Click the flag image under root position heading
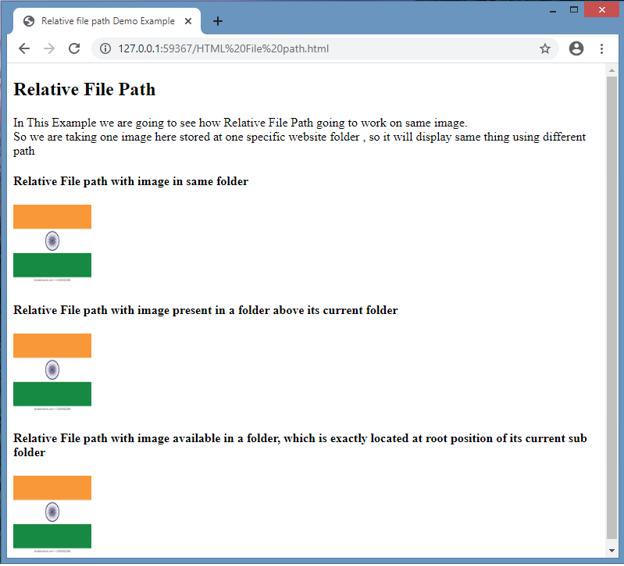The height and width of the screenshot is (566, 624). [52, 514]
